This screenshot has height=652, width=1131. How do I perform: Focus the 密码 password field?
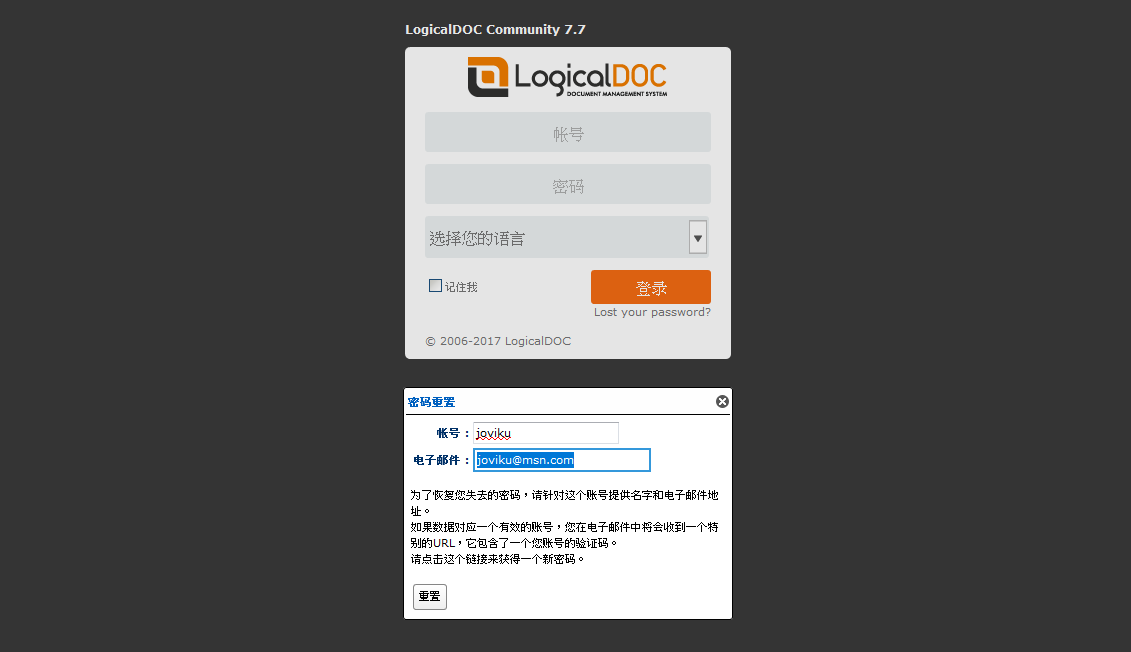[568, 184]
